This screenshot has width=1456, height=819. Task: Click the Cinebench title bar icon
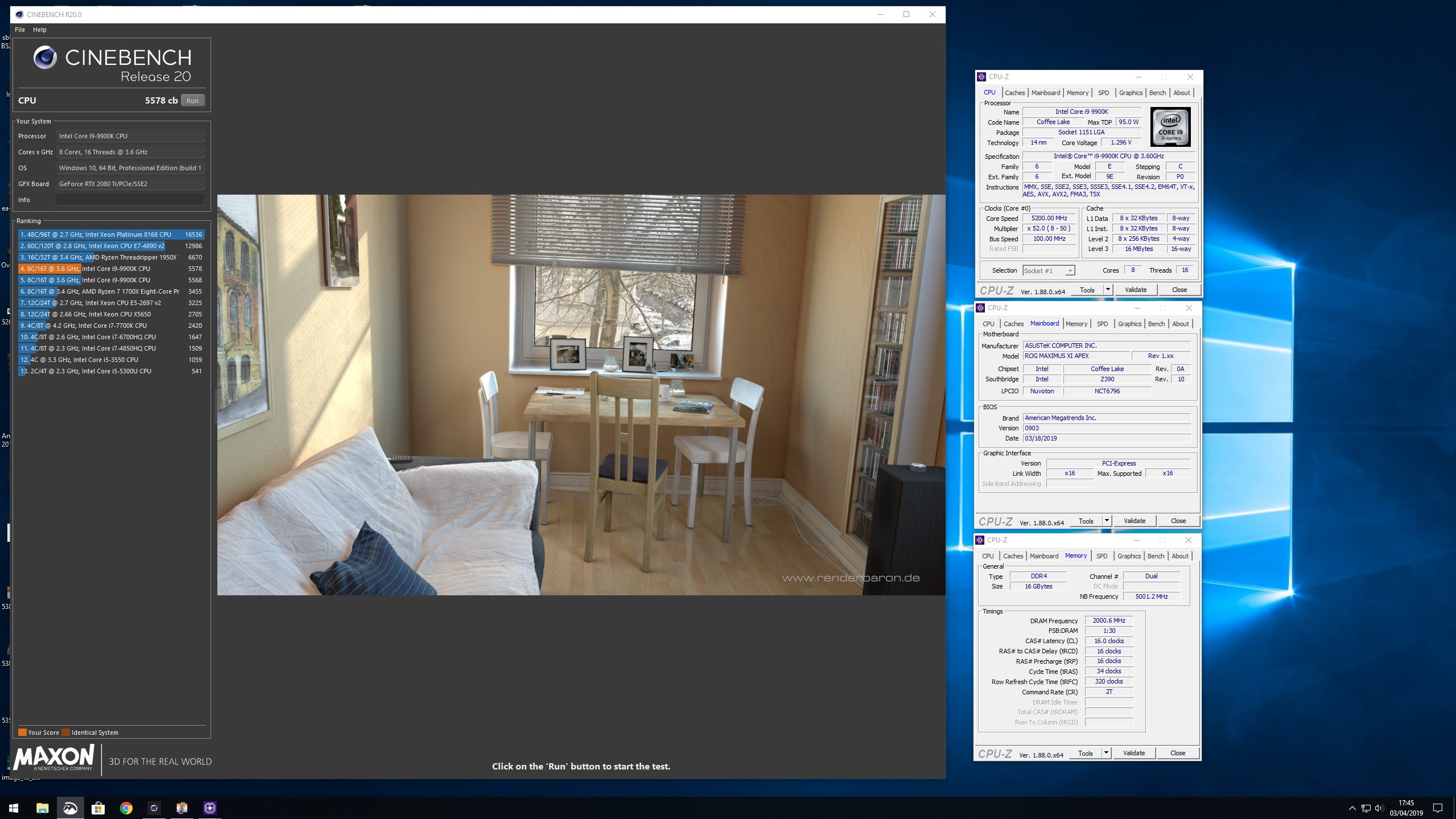(x=19, y=14)
